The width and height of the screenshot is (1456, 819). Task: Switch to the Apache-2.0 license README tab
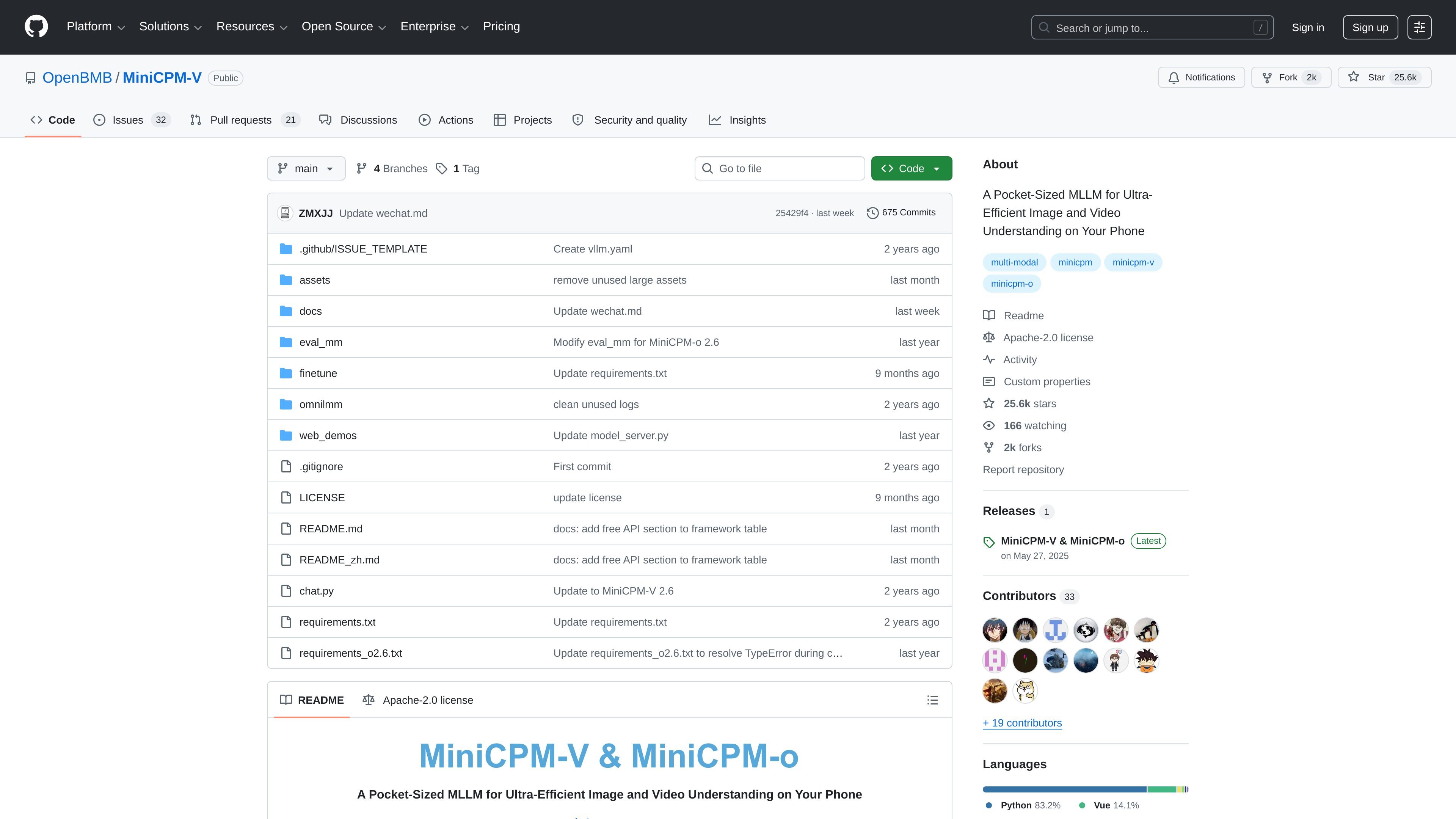418,700
